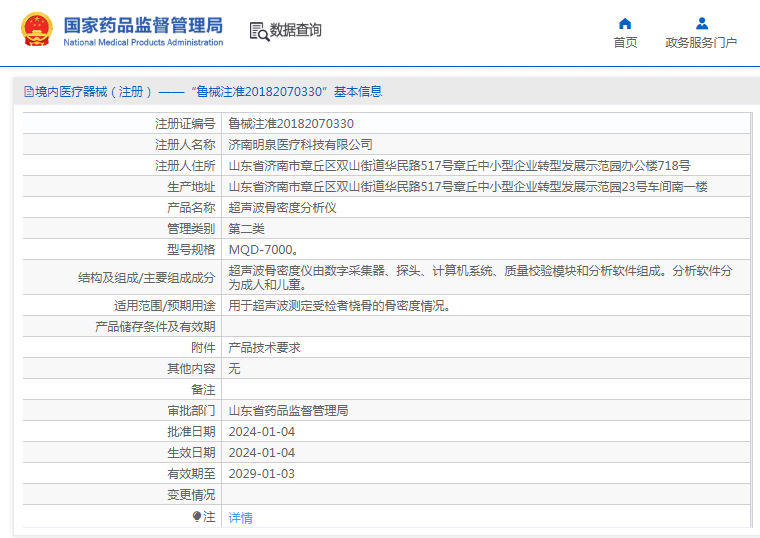Click the 政务服务门户 user icon
The width and height of the screenshot is (760, 538).
701,23
